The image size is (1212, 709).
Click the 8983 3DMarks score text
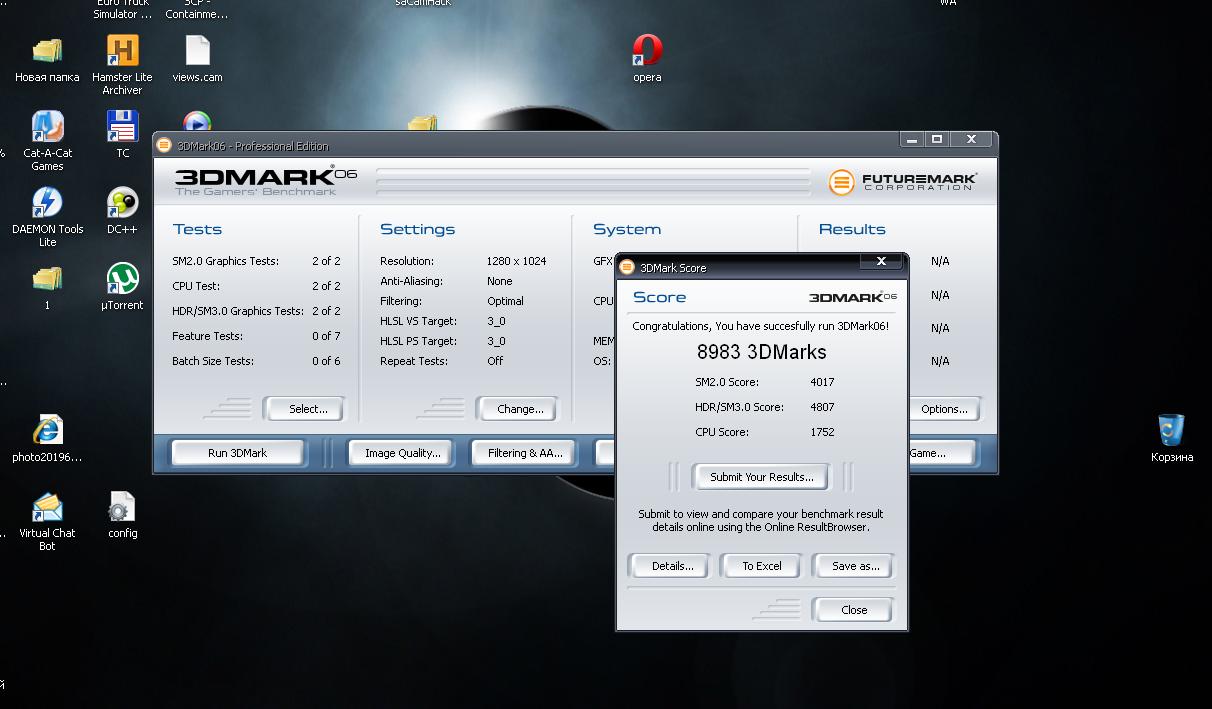(762, 352)
